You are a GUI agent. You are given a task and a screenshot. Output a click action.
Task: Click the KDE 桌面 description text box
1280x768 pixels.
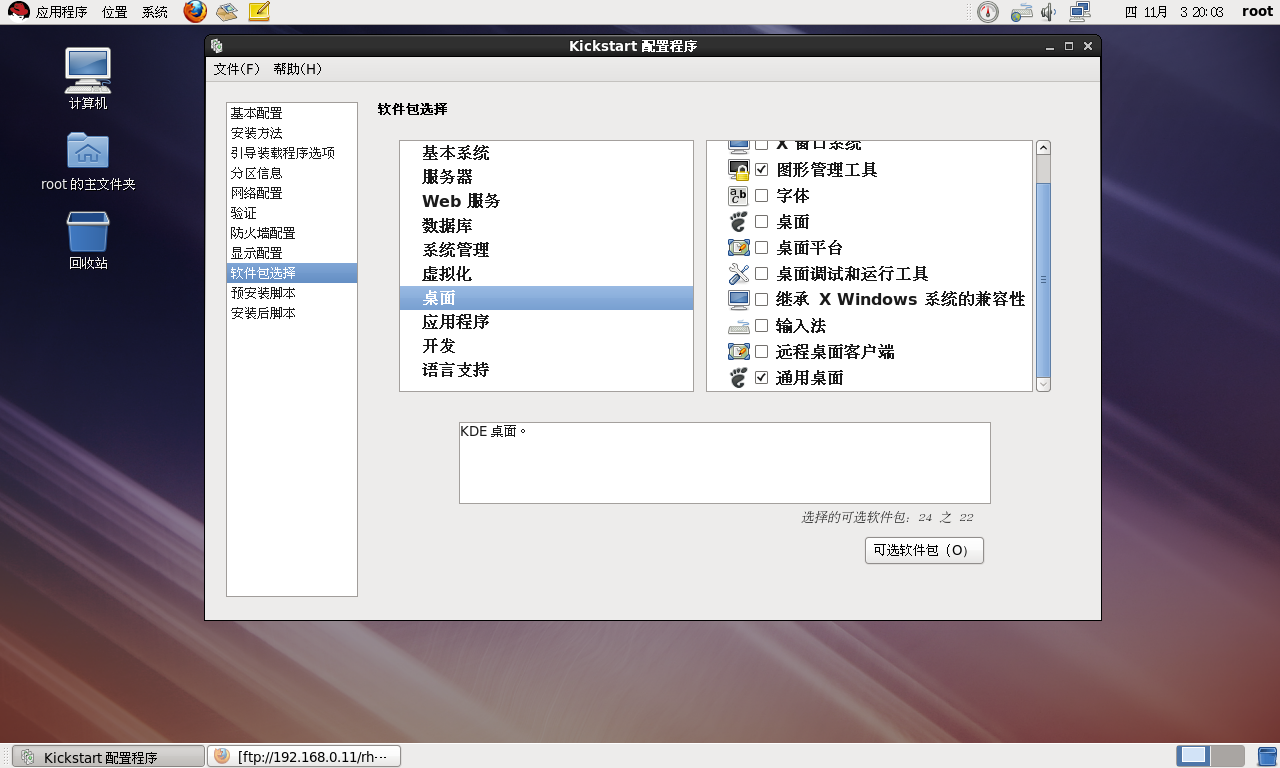(x=725, y=463)
